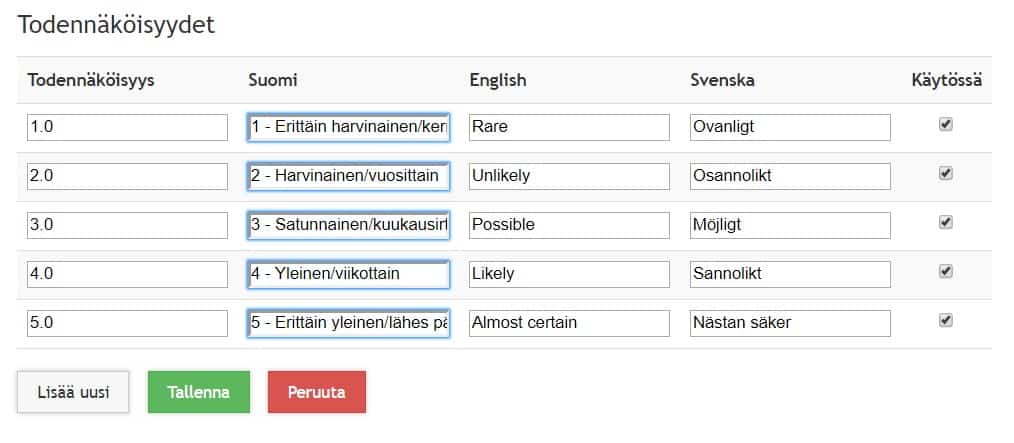Edit Suomi field '1 - Erittäin harvinainen'
The width and height of the screenshot is (1014, 443).
[349, 127]
